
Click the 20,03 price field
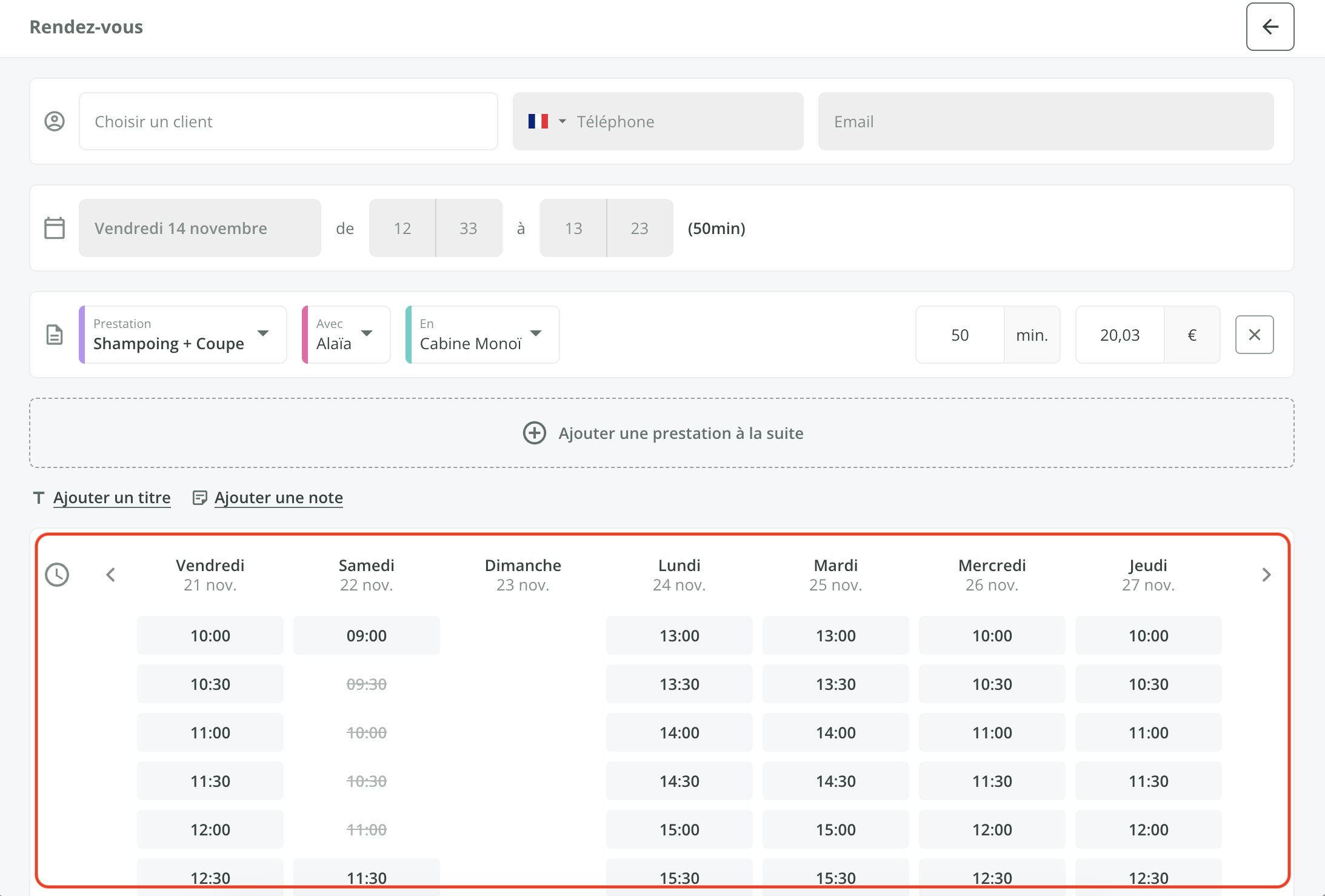(1120, 335)
